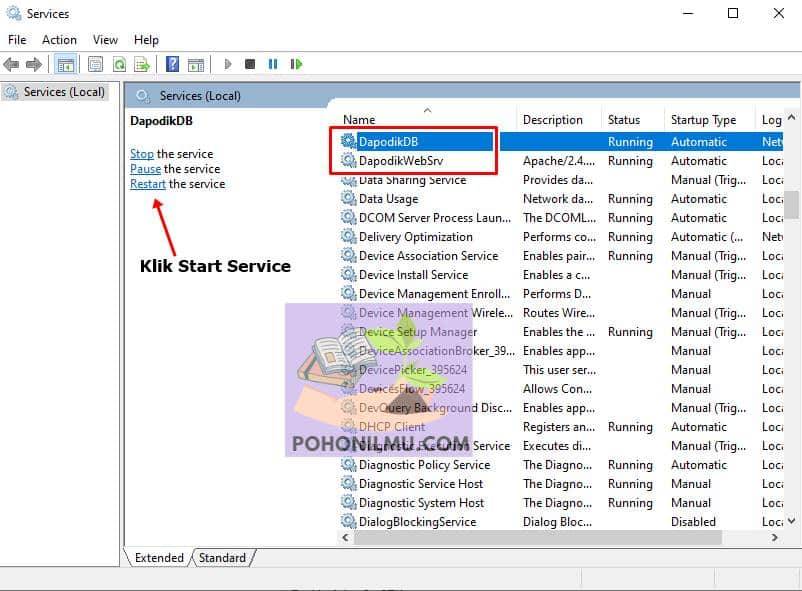802x591 pixels.
Task: Click the gear icon beside DialogBlockingService
Action: 348,521
